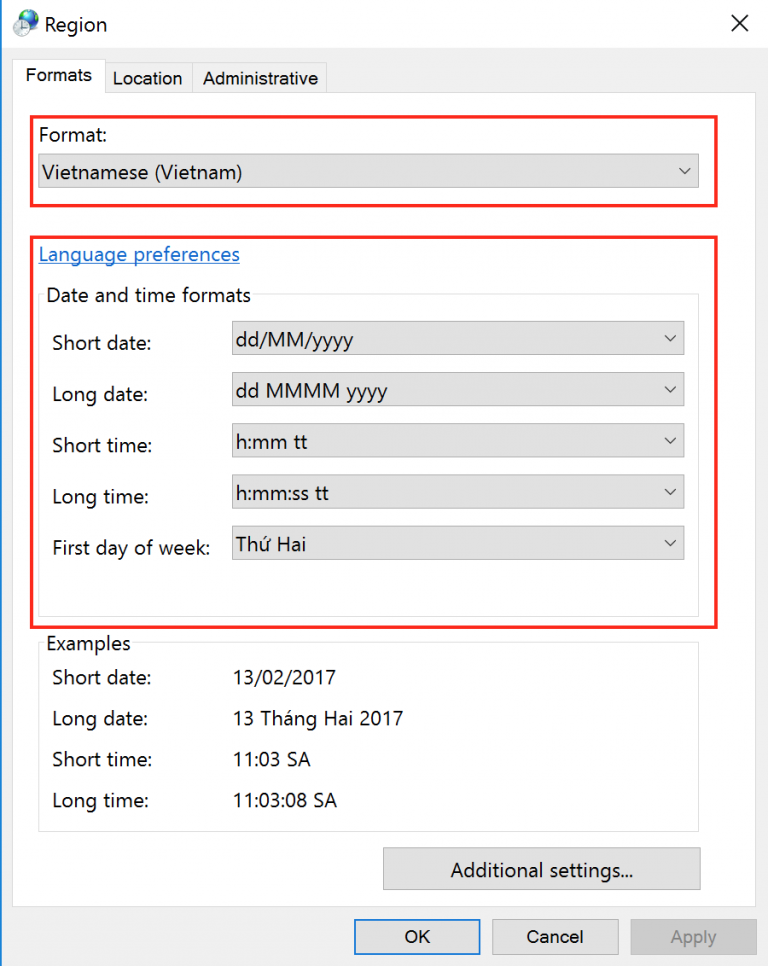This screenshot has height=966, width=768.
Task: Click the Region globe icon in title bar
Action: point(25,23)
